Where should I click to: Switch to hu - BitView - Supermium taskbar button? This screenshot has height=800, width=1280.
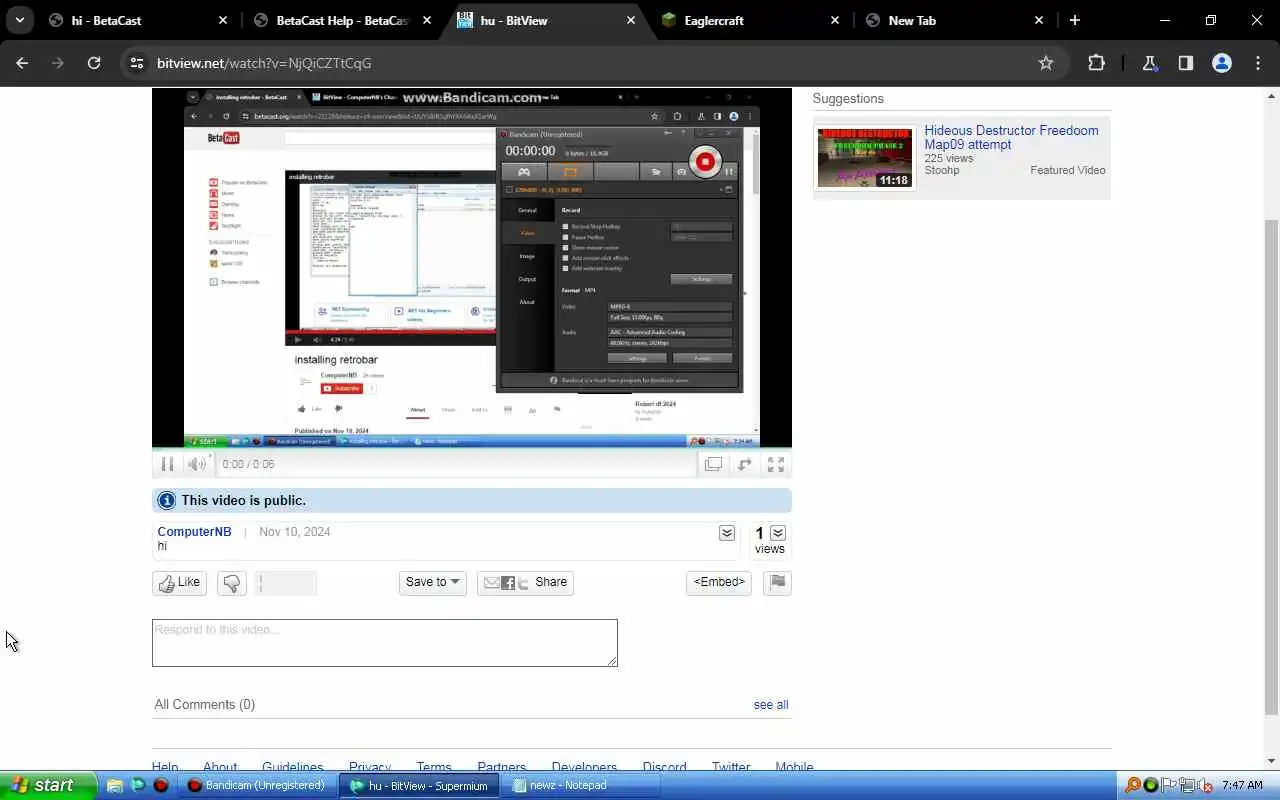coord(419,786)
